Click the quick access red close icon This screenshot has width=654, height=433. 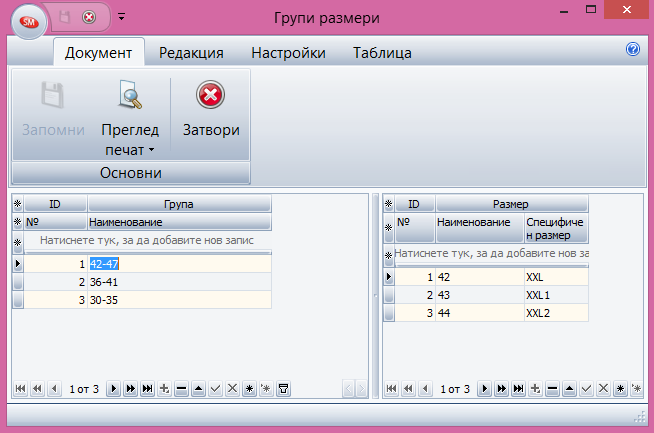tap(88, 17)
